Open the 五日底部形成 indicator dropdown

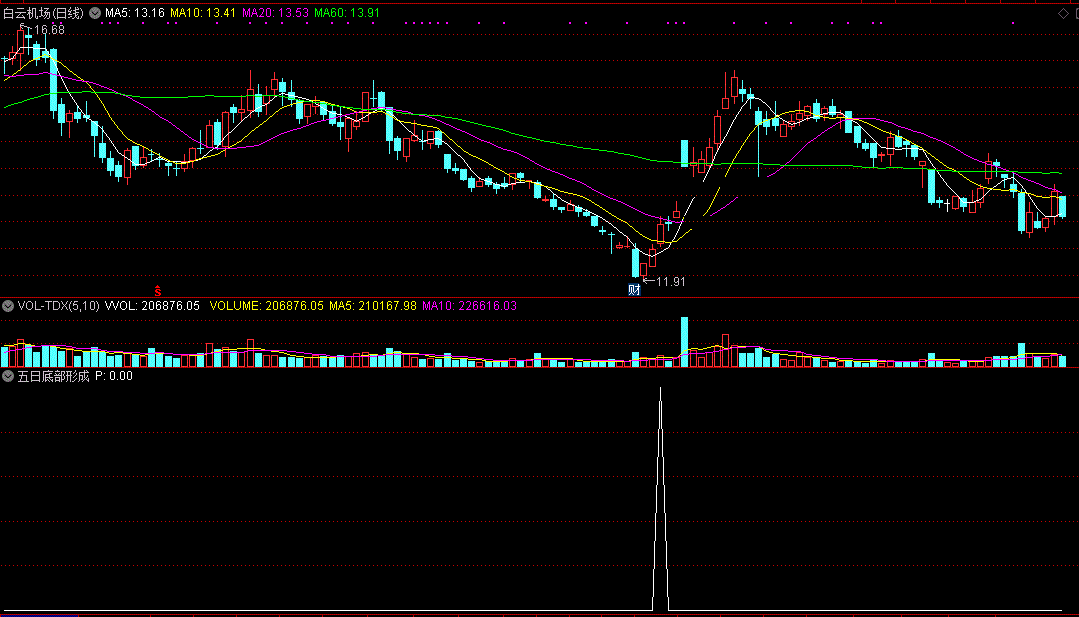(8, 376)
